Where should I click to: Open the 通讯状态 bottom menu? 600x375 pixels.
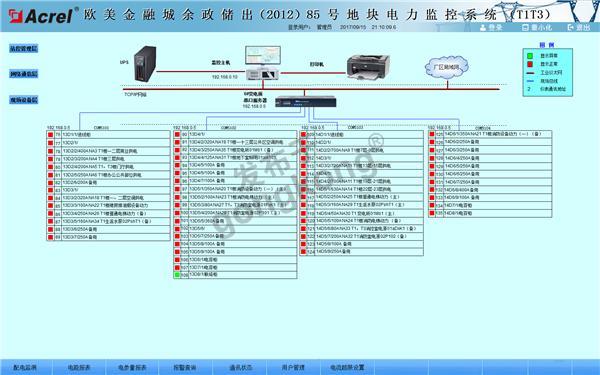pos(240,367)
